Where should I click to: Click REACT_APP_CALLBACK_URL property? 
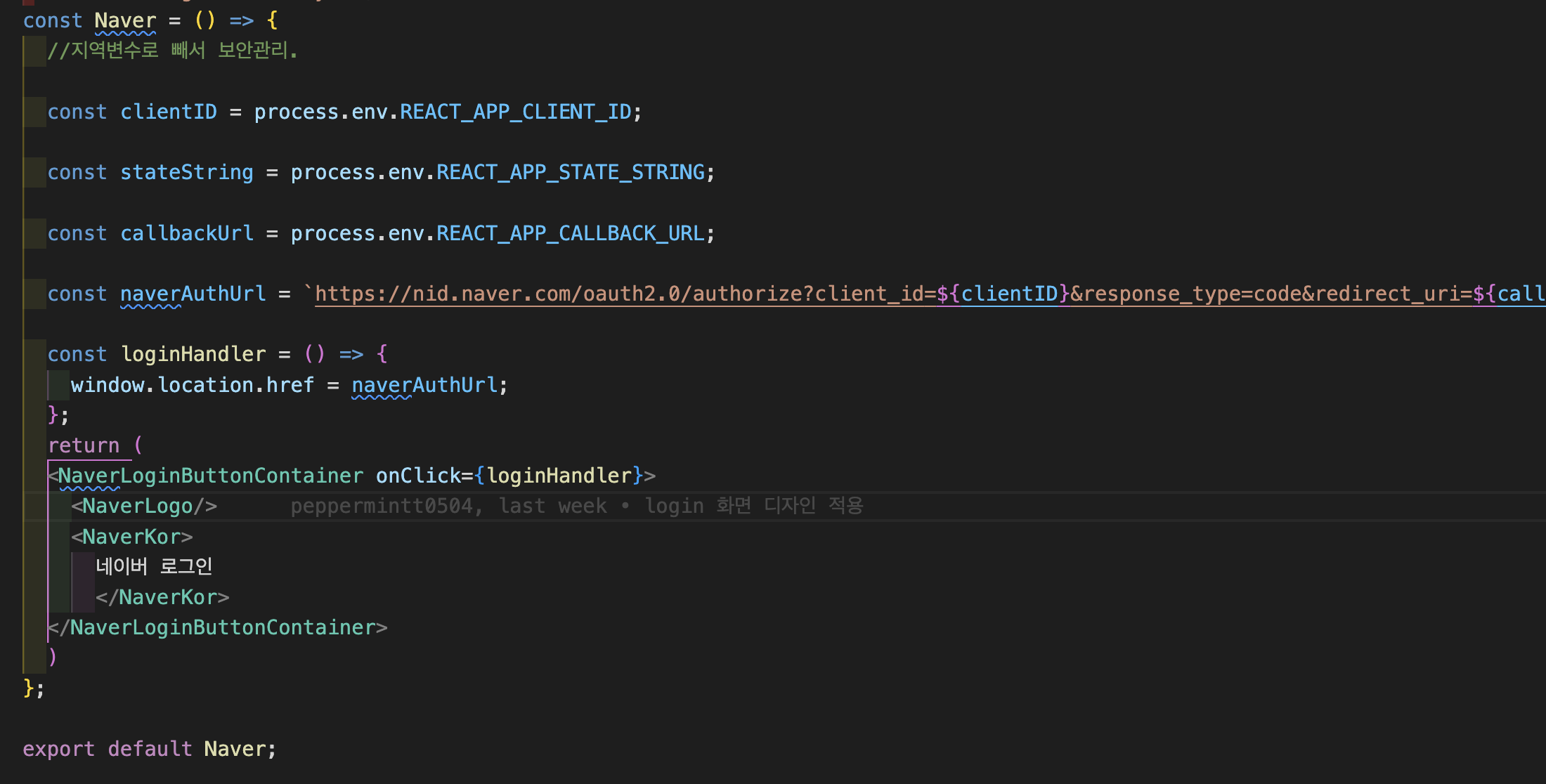(x=570, y=233)
